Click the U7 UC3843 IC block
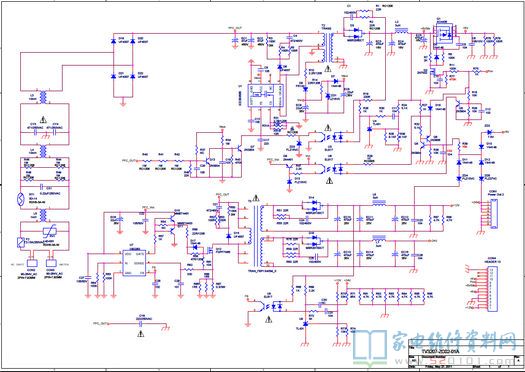The width and height of the screenshot is (525, 372). 134,263
